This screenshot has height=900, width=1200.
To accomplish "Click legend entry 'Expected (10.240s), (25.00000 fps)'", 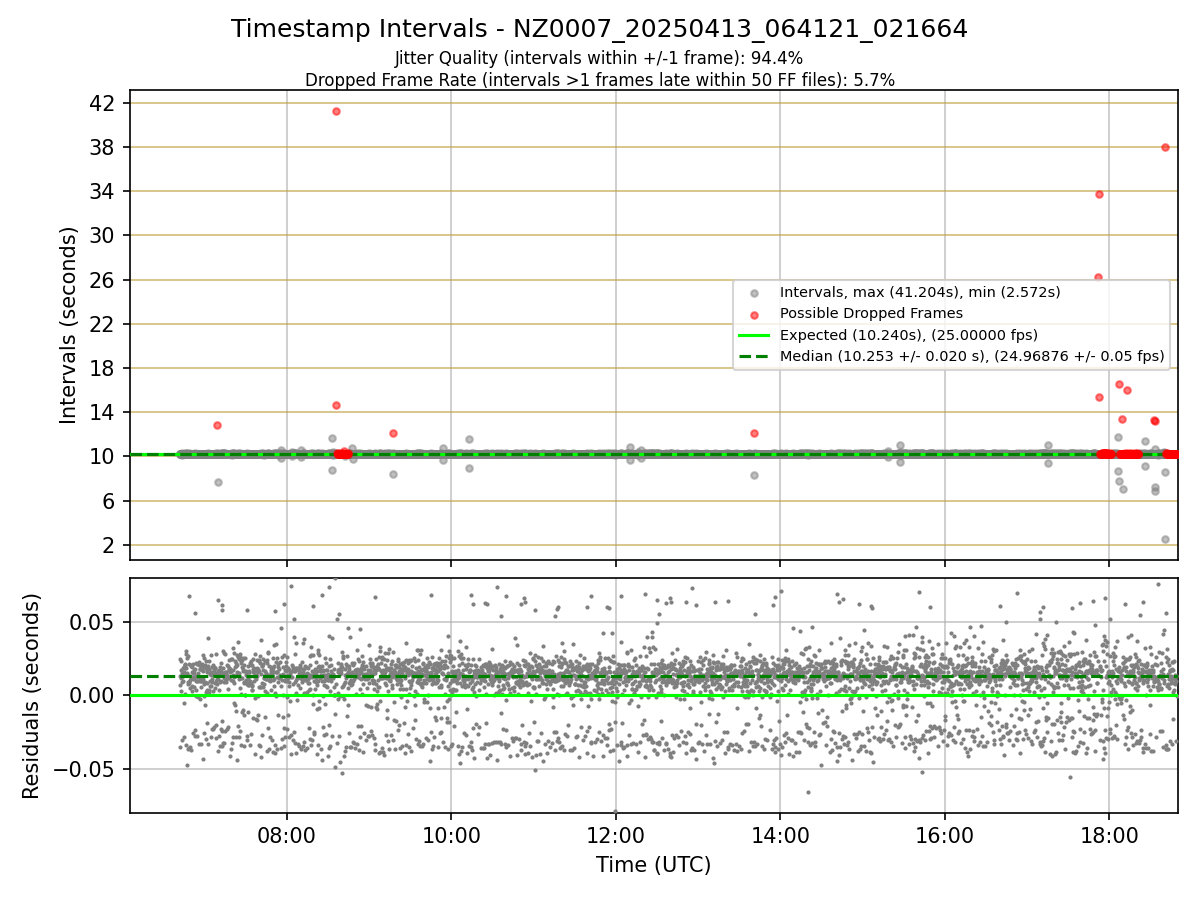I will 908,335.
